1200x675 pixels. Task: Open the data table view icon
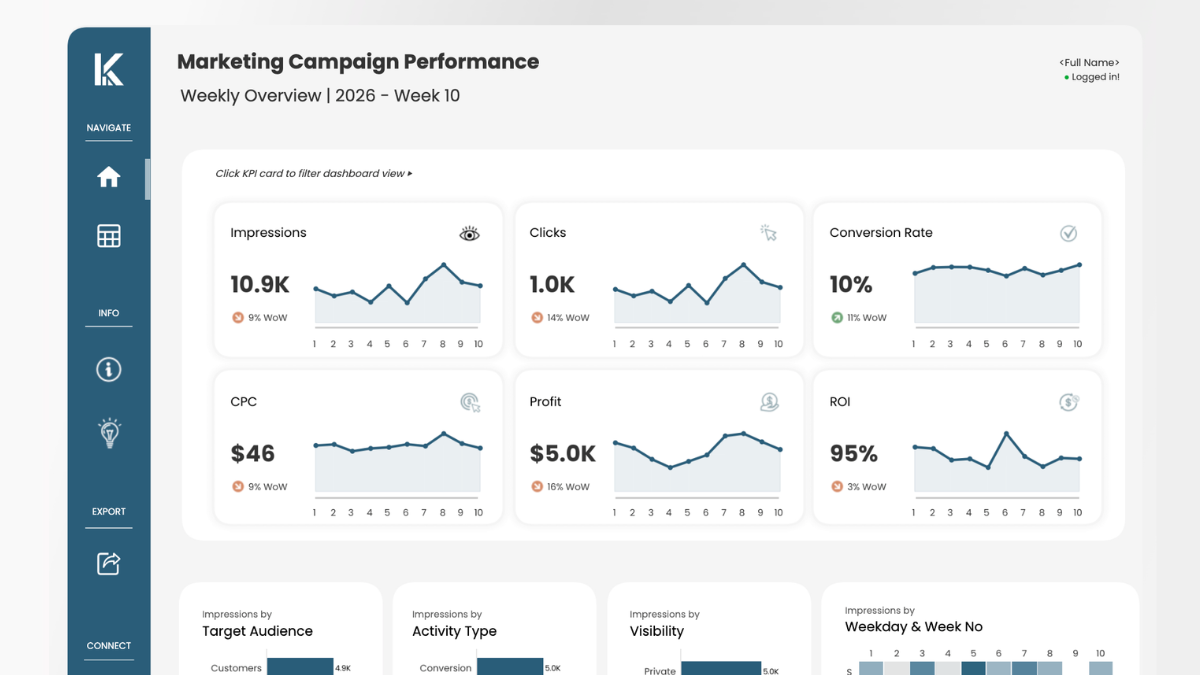[x=109, y=235]
